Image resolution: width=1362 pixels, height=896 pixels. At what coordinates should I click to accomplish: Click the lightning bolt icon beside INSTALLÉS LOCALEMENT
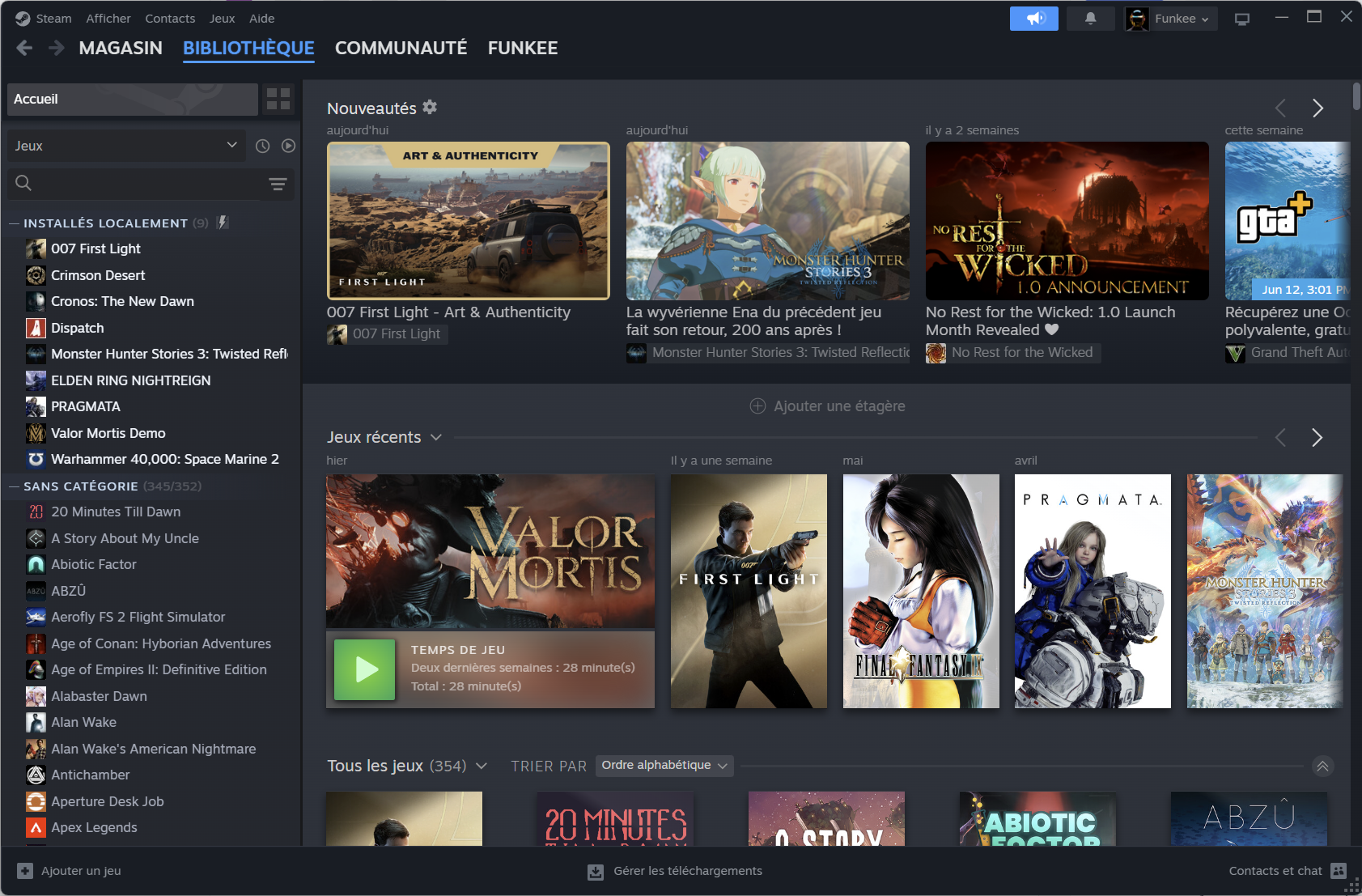click(223, 223)
